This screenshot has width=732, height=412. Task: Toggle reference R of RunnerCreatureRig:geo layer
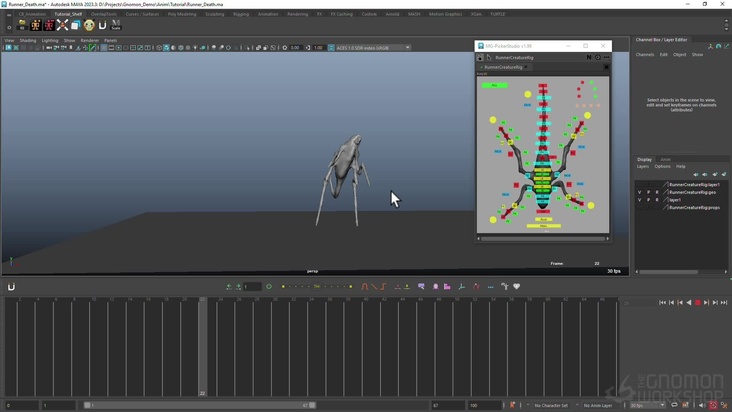pyautogui.click(x=657, y=192)
